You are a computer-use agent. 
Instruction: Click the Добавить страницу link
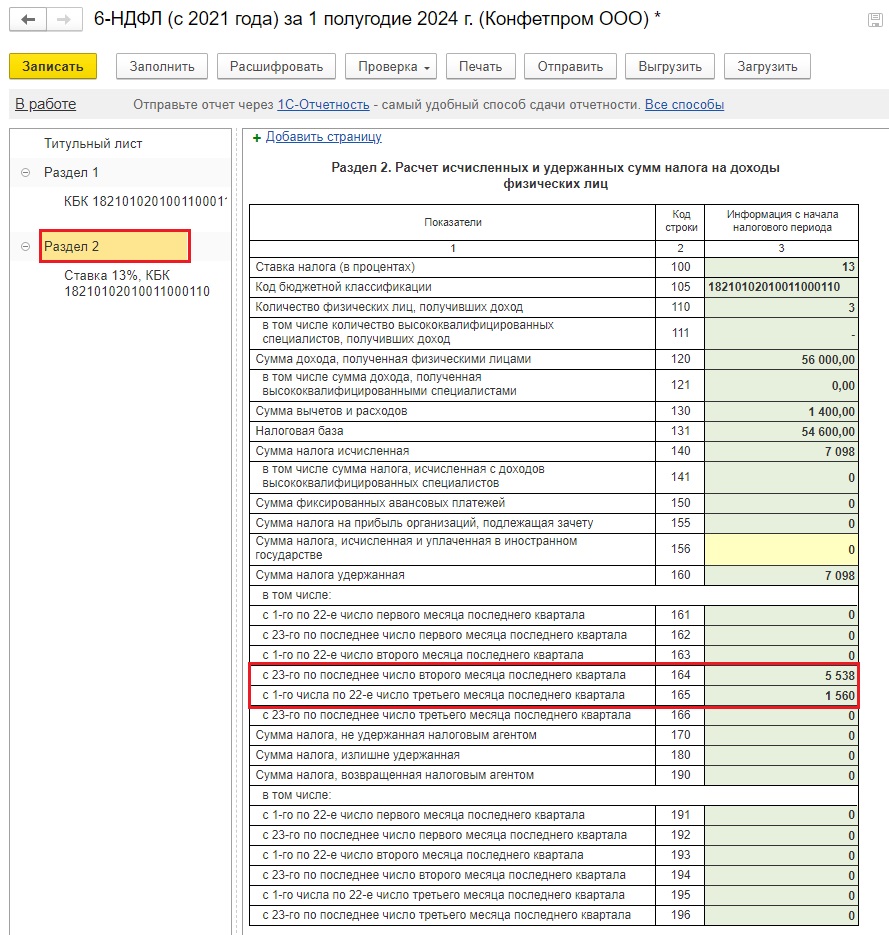tap(324, 137)
